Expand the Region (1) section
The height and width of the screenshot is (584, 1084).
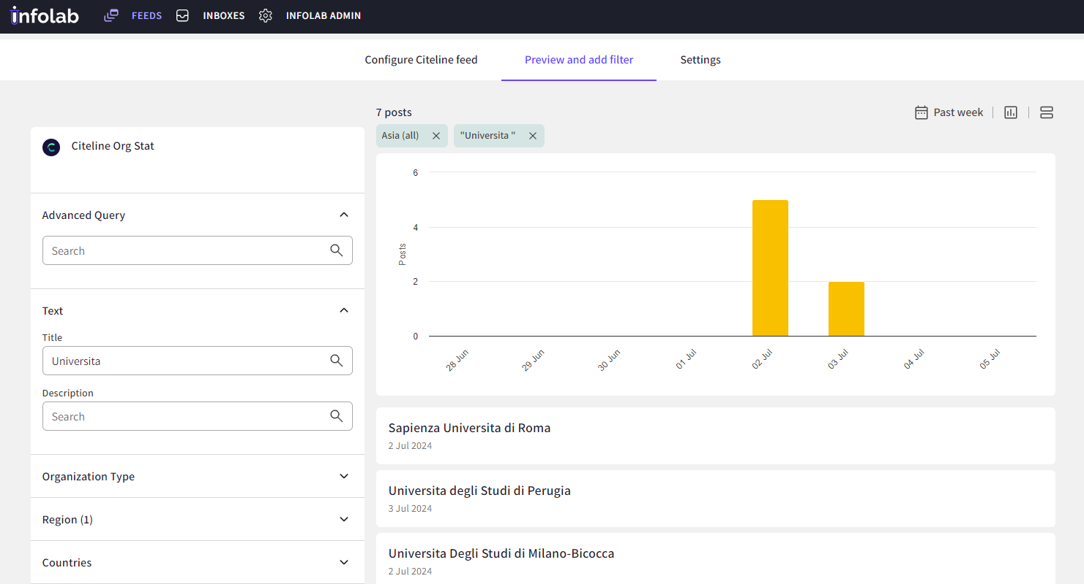[344, 520]
